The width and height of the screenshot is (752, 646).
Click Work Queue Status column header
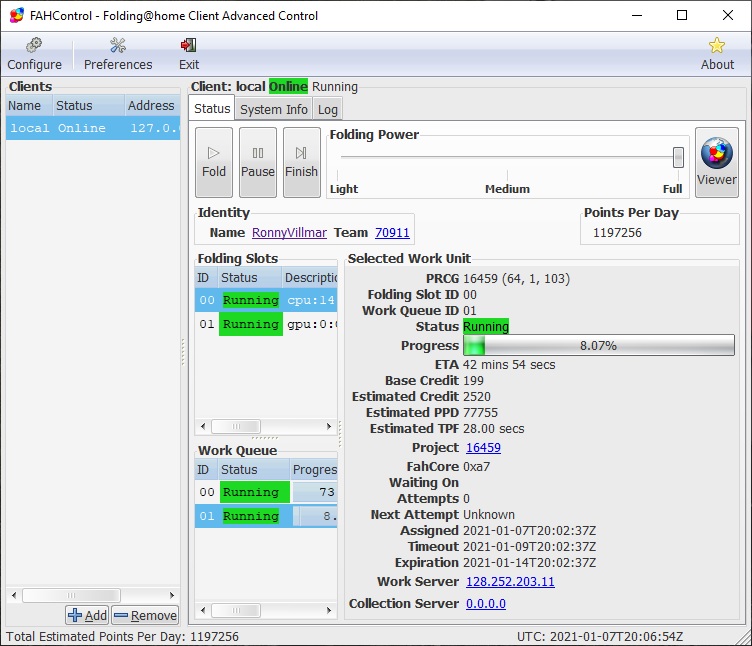point(254,470)
